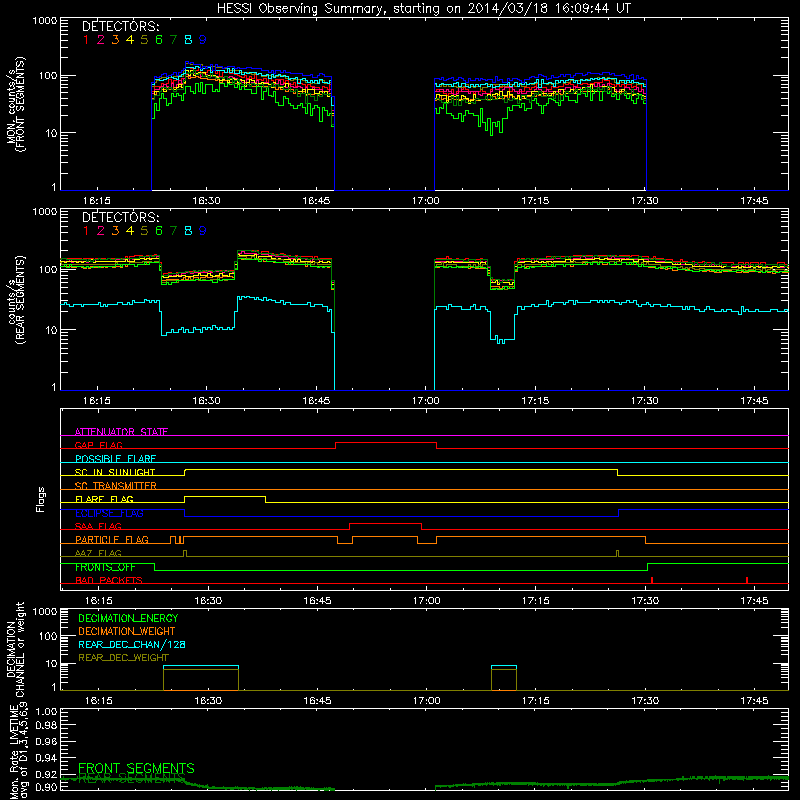800x800 pixels.
Task: Select blue detector 9 in the front segments legend
Action: (x=203, y=40)
